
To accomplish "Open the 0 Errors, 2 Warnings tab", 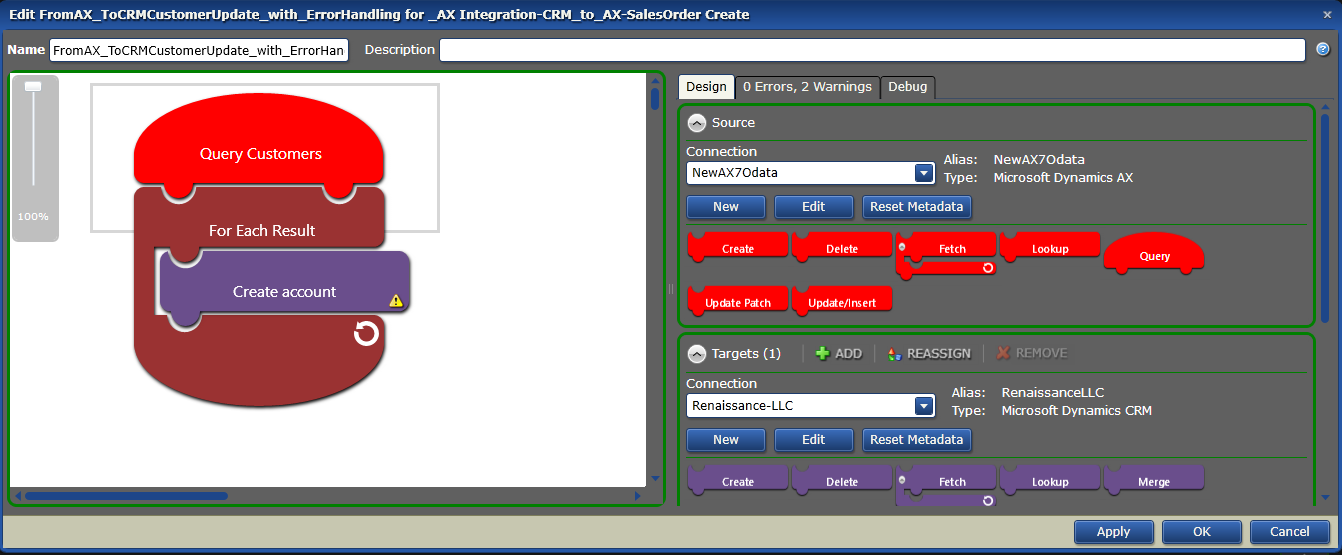I will (x=808, y=87).
